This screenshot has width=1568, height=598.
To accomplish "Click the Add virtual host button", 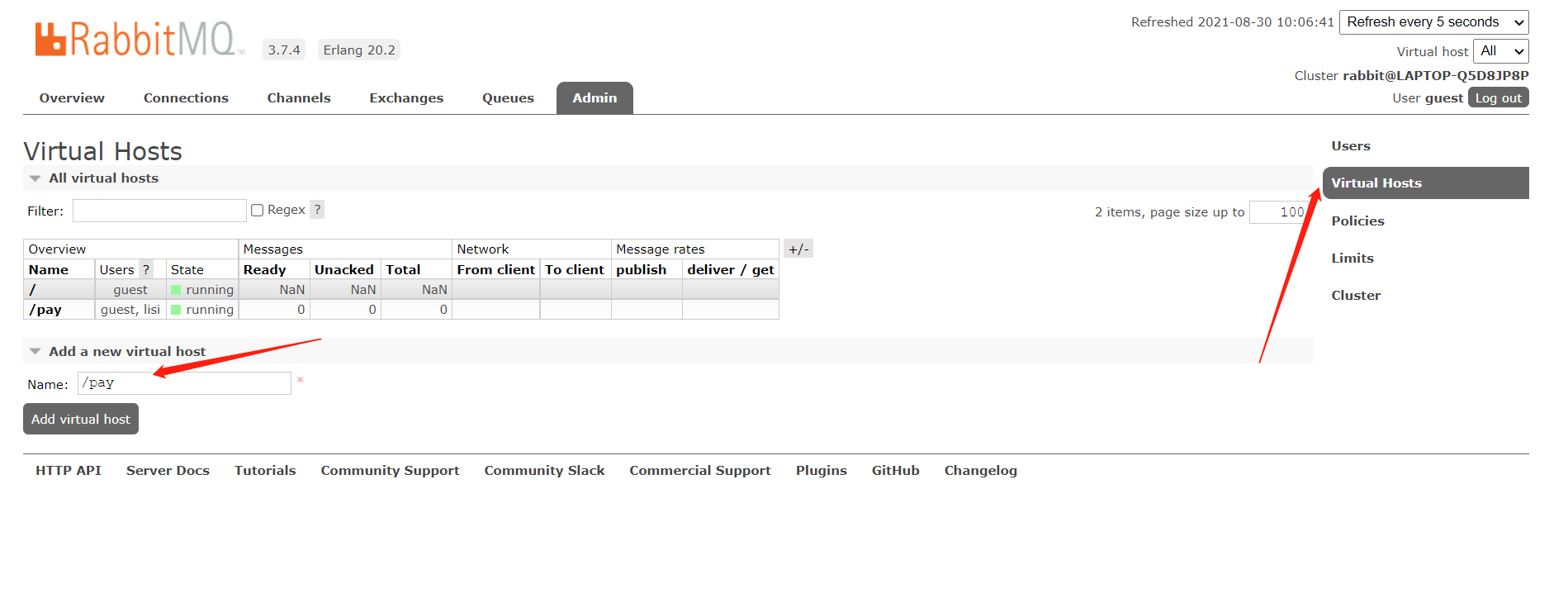I will [81, 419].
